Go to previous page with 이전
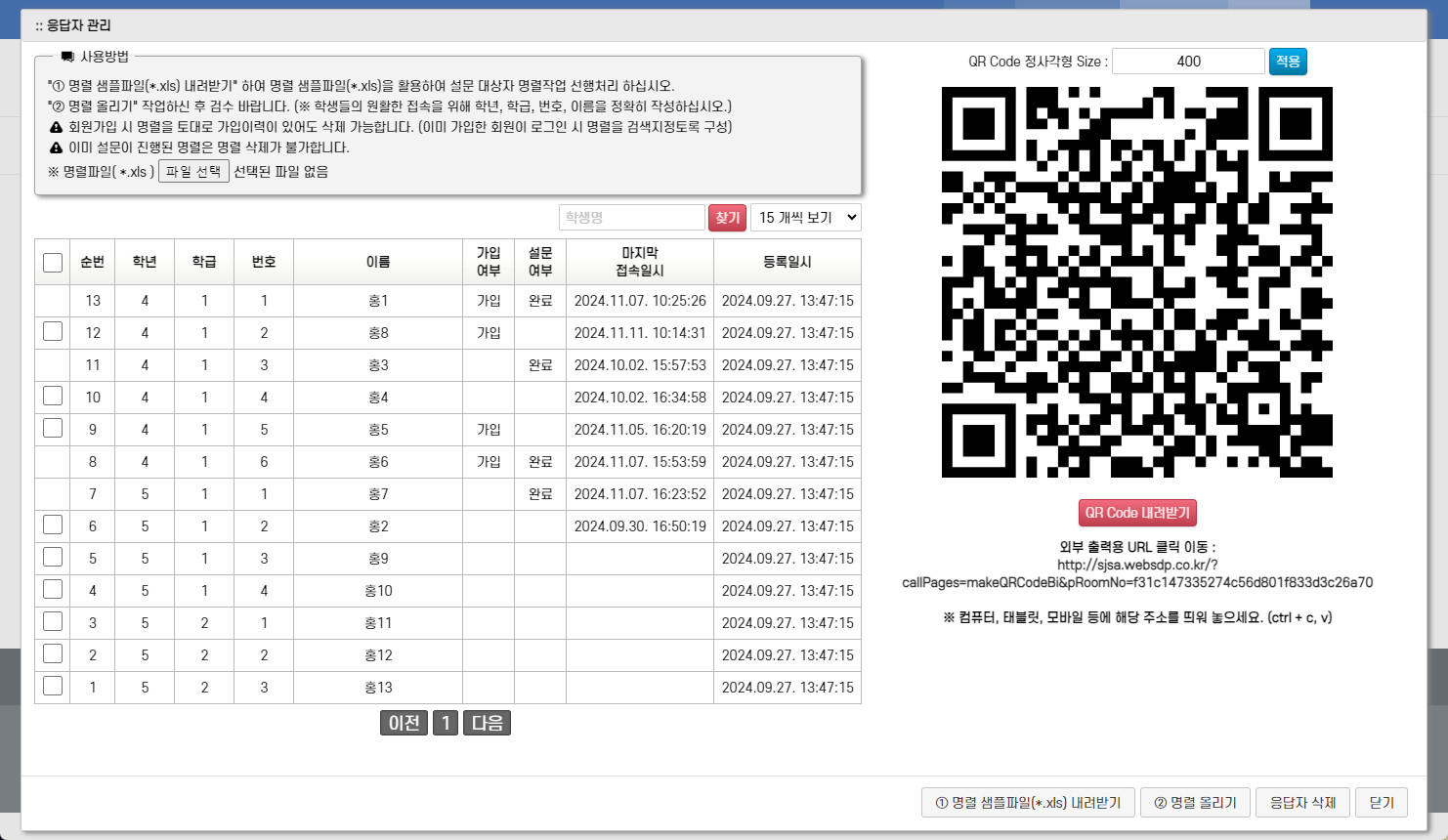Screen dimensions: 1448x840 pyautogui.click(x=404, y=723)
